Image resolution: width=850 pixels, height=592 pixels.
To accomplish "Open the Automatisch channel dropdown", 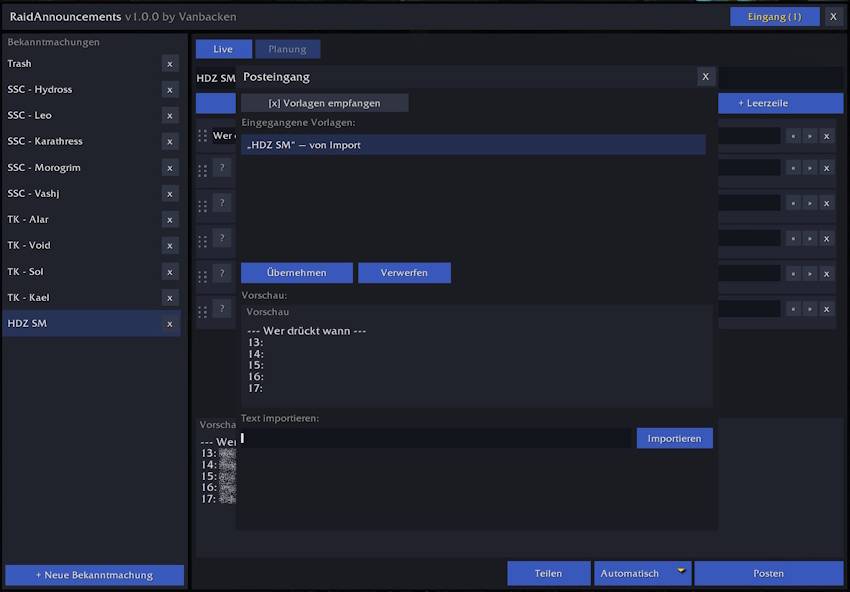I will click(x=642, y=573).
